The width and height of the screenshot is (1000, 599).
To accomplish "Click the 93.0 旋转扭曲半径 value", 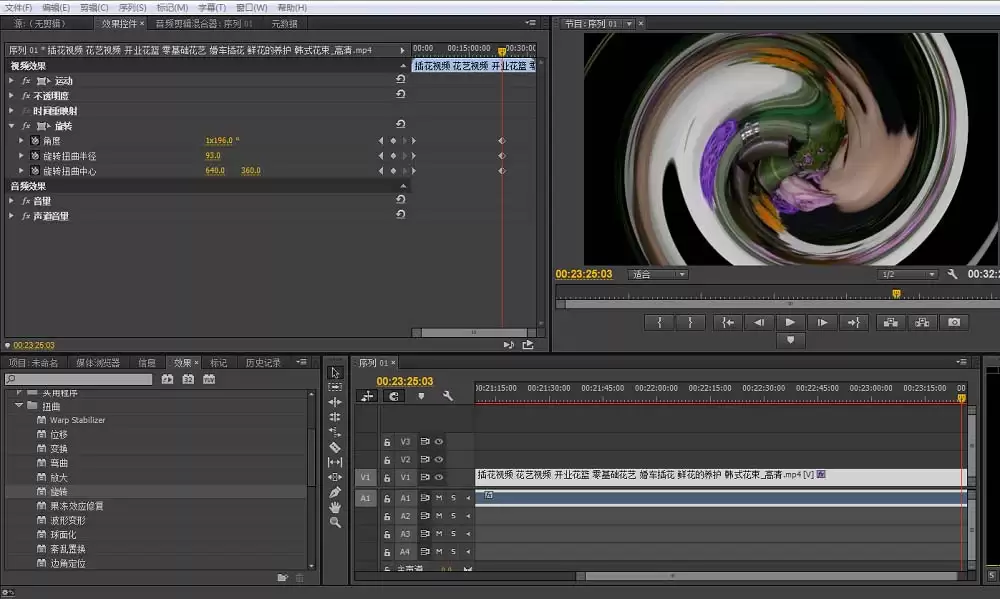I will 213,156.
